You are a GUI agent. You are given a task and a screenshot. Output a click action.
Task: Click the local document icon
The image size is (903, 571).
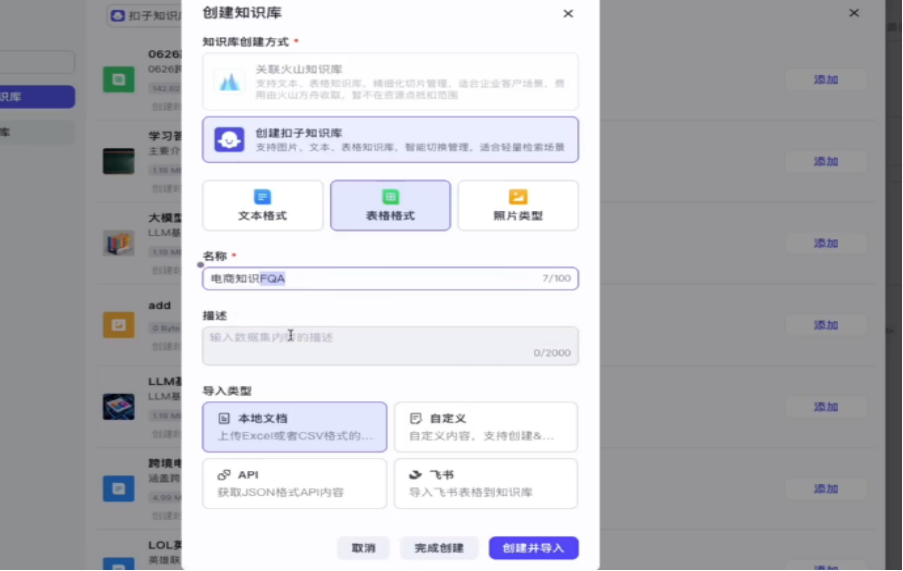click(x=224, y=418)
